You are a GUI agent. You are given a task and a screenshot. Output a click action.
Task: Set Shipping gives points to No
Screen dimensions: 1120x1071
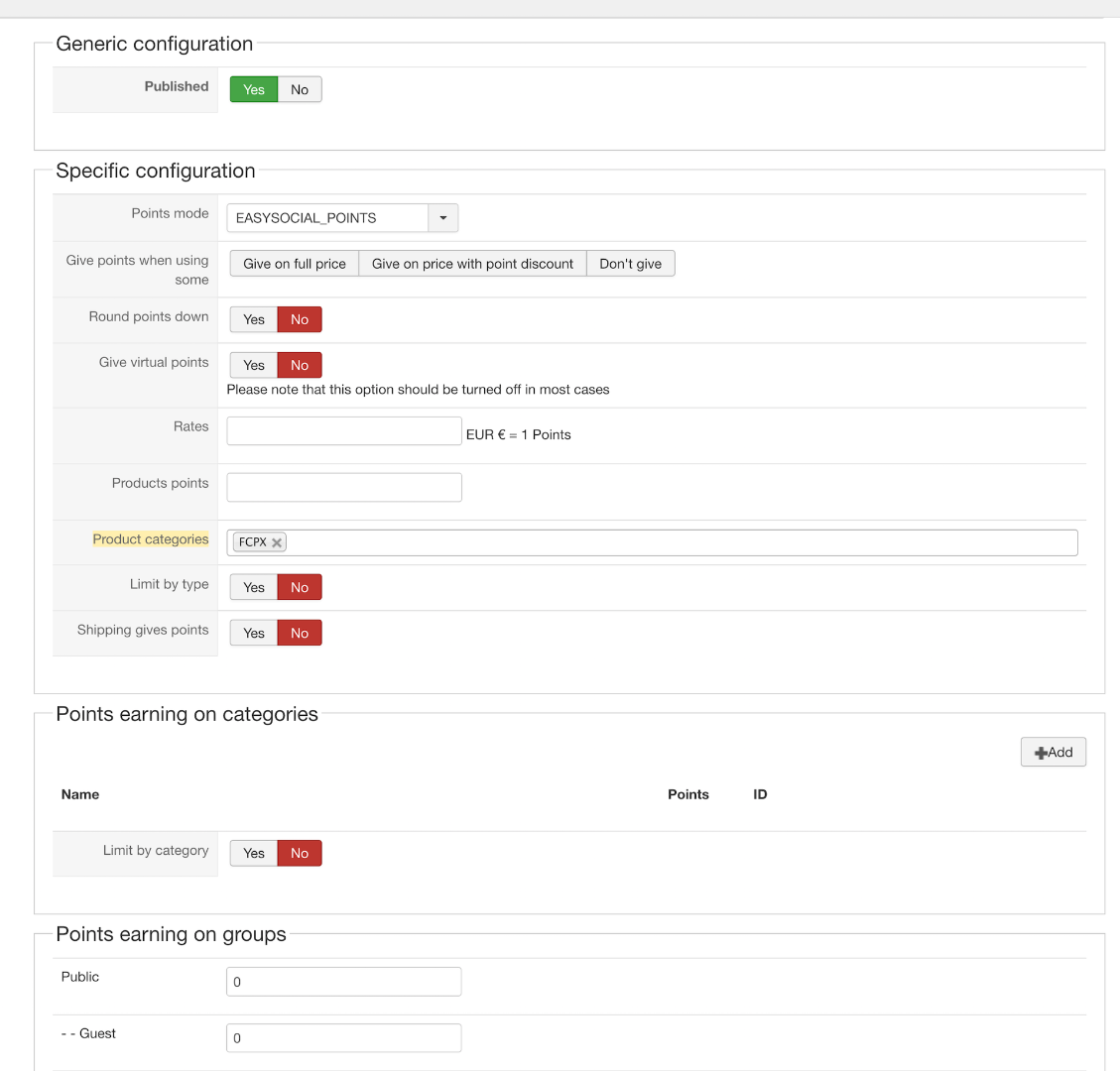click(x=300, y=634)
